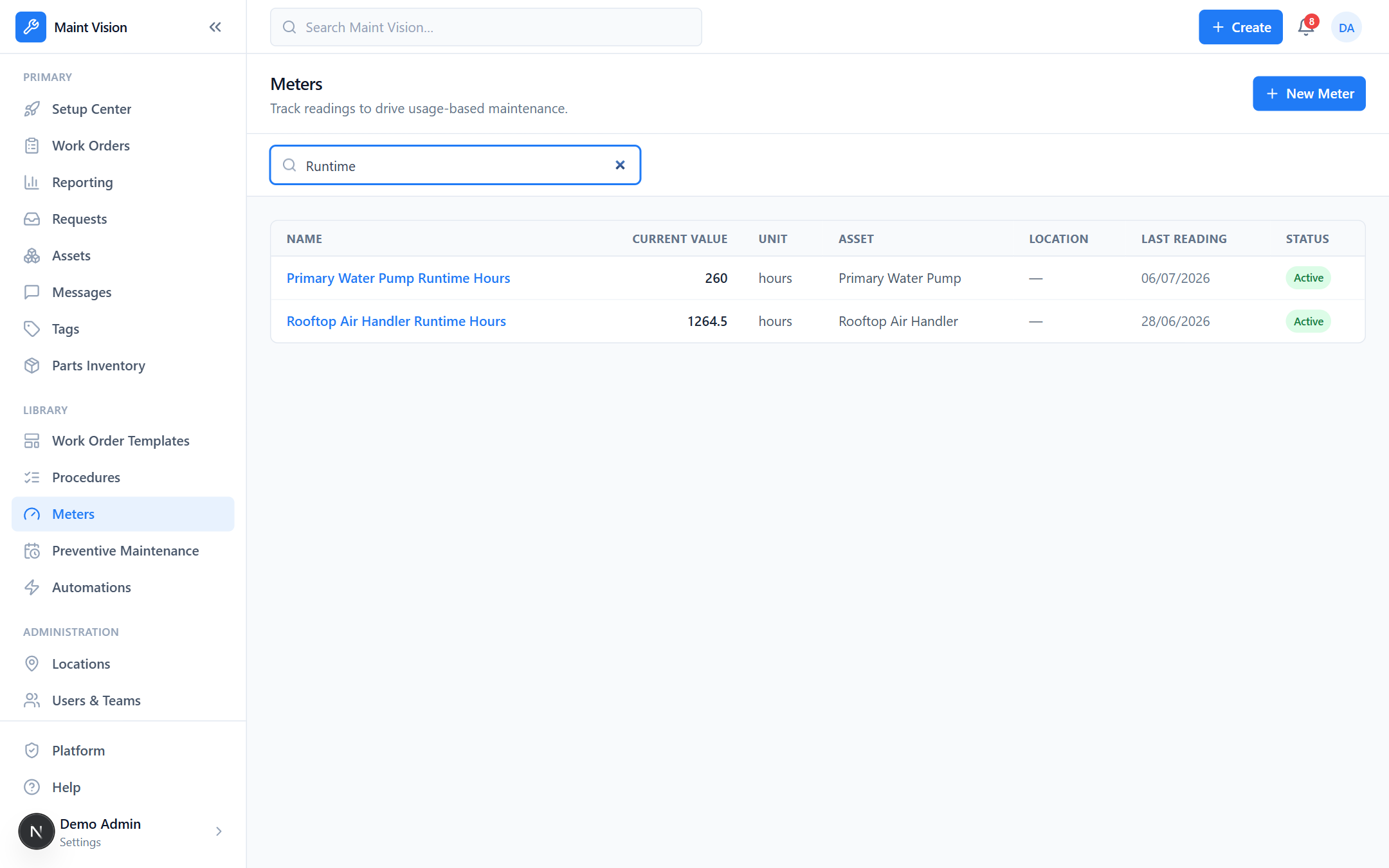Expand Demo Admin settings chevron
The image size is (1389, 868).
[219, 831]
